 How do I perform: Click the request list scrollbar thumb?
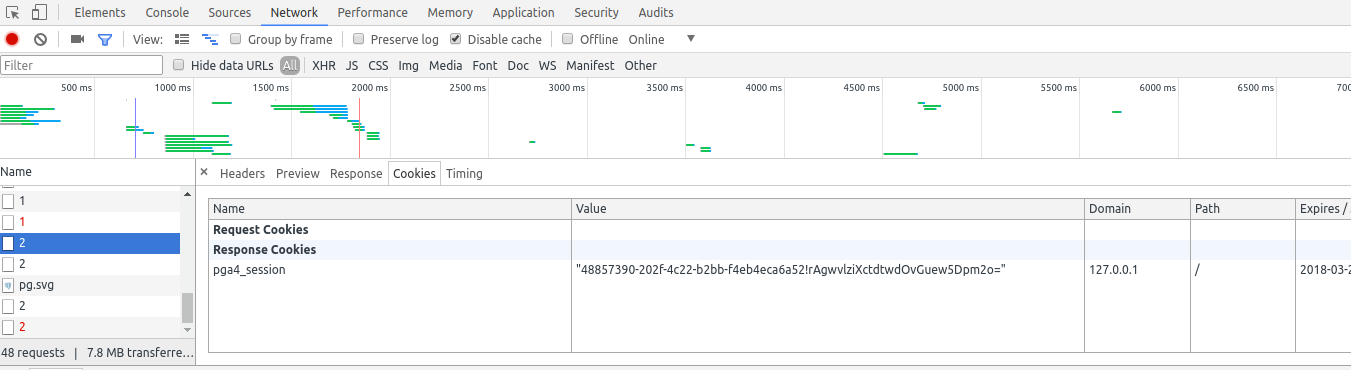click(x=187, y=307)
